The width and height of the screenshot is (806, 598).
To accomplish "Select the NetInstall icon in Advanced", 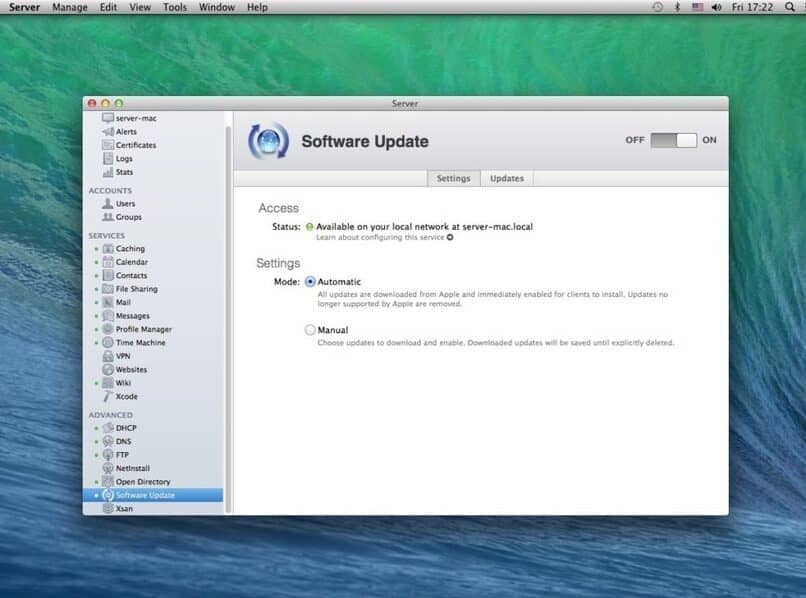I will [x=108, y=468].
